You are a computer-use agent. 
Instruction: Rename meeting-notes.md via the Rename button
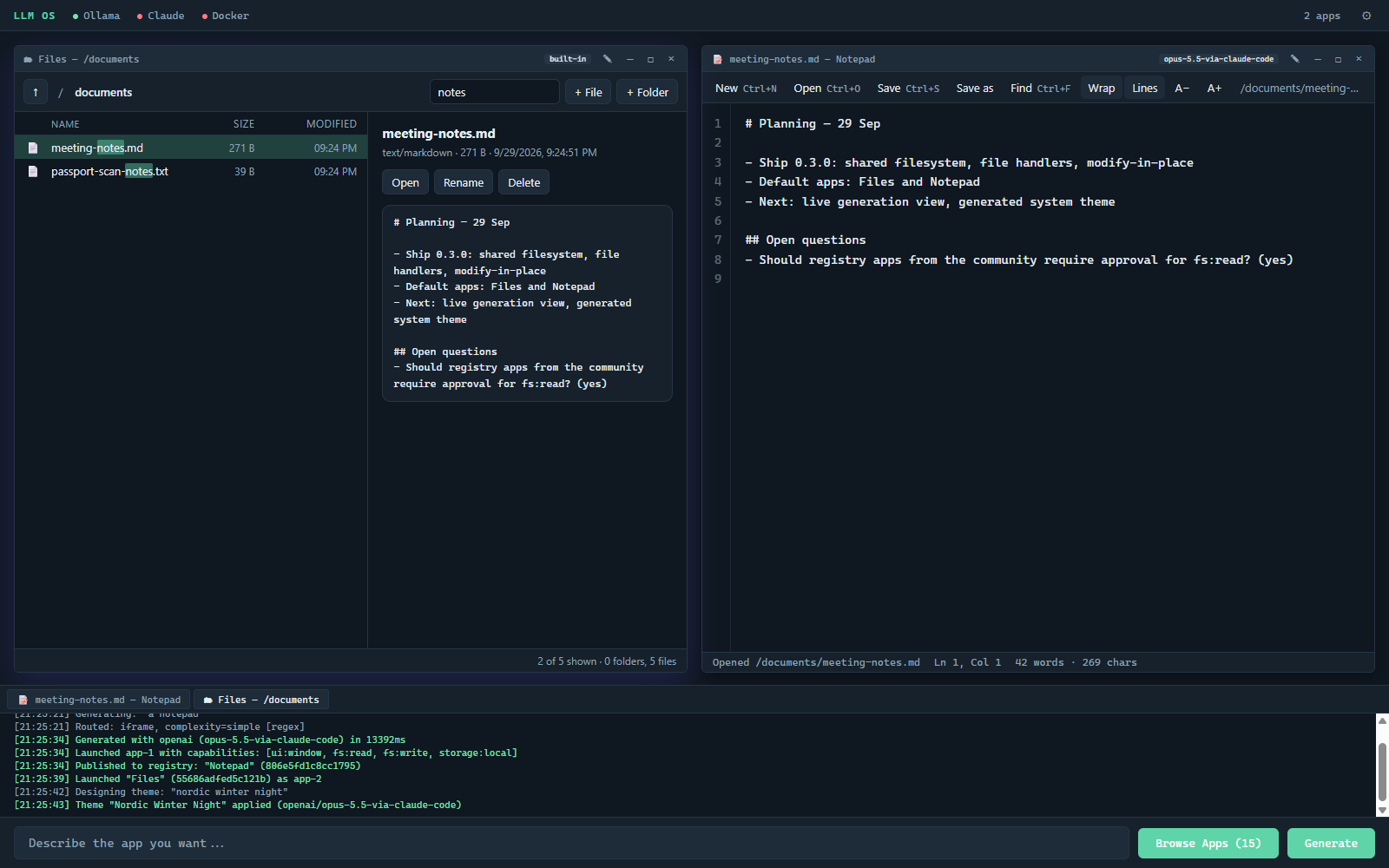[464, 182]
